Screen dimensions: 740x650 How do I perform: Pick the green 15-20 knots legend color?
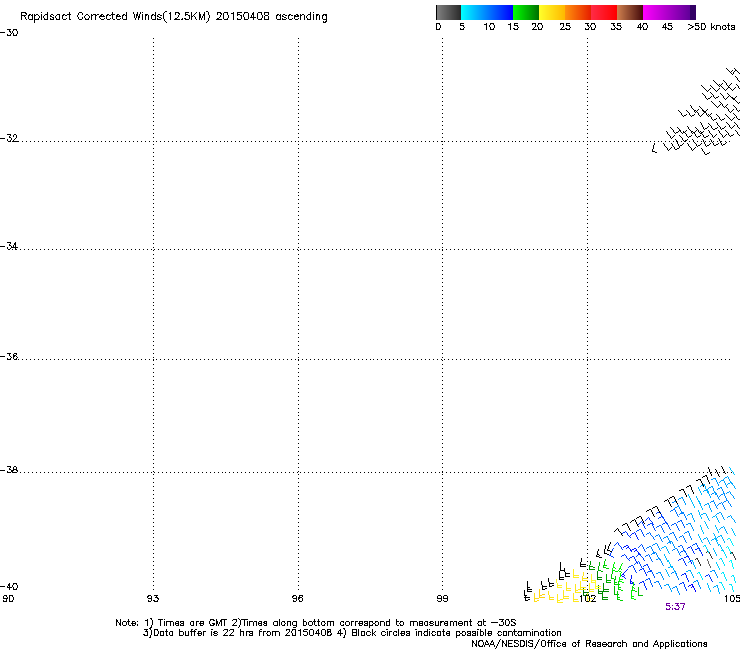pyautogui.click(x=526, y=12)
